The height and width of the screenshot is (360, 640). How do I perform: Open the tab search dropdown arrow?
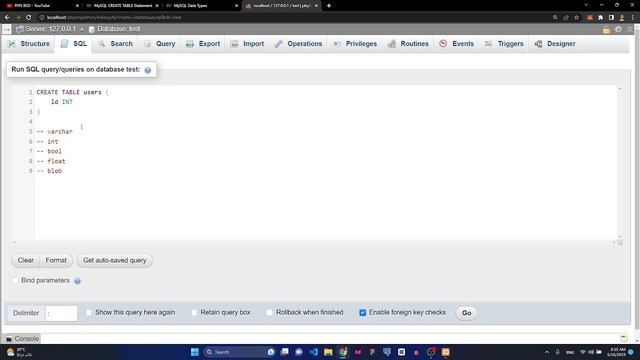pyautogui.click(x=586, y=5)
